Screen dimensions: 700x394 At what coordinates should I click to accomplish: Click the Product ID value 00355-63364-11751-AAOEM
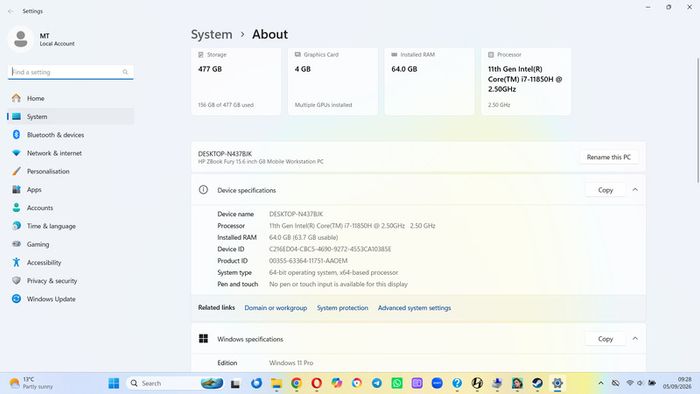click(308, 261)
